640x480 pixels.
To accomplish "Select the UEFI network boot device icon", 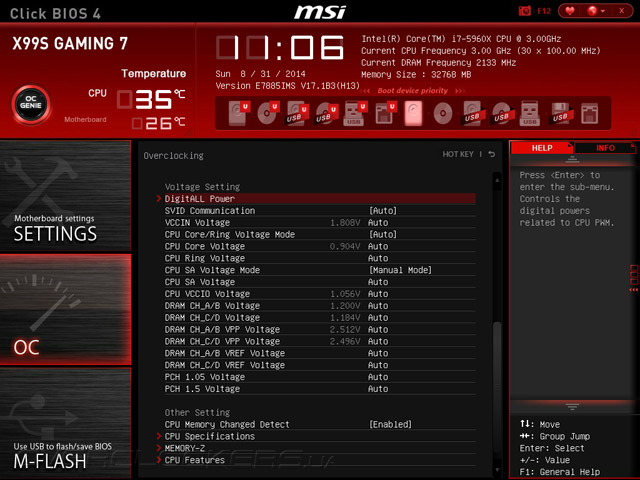I will tap(385, 113).
